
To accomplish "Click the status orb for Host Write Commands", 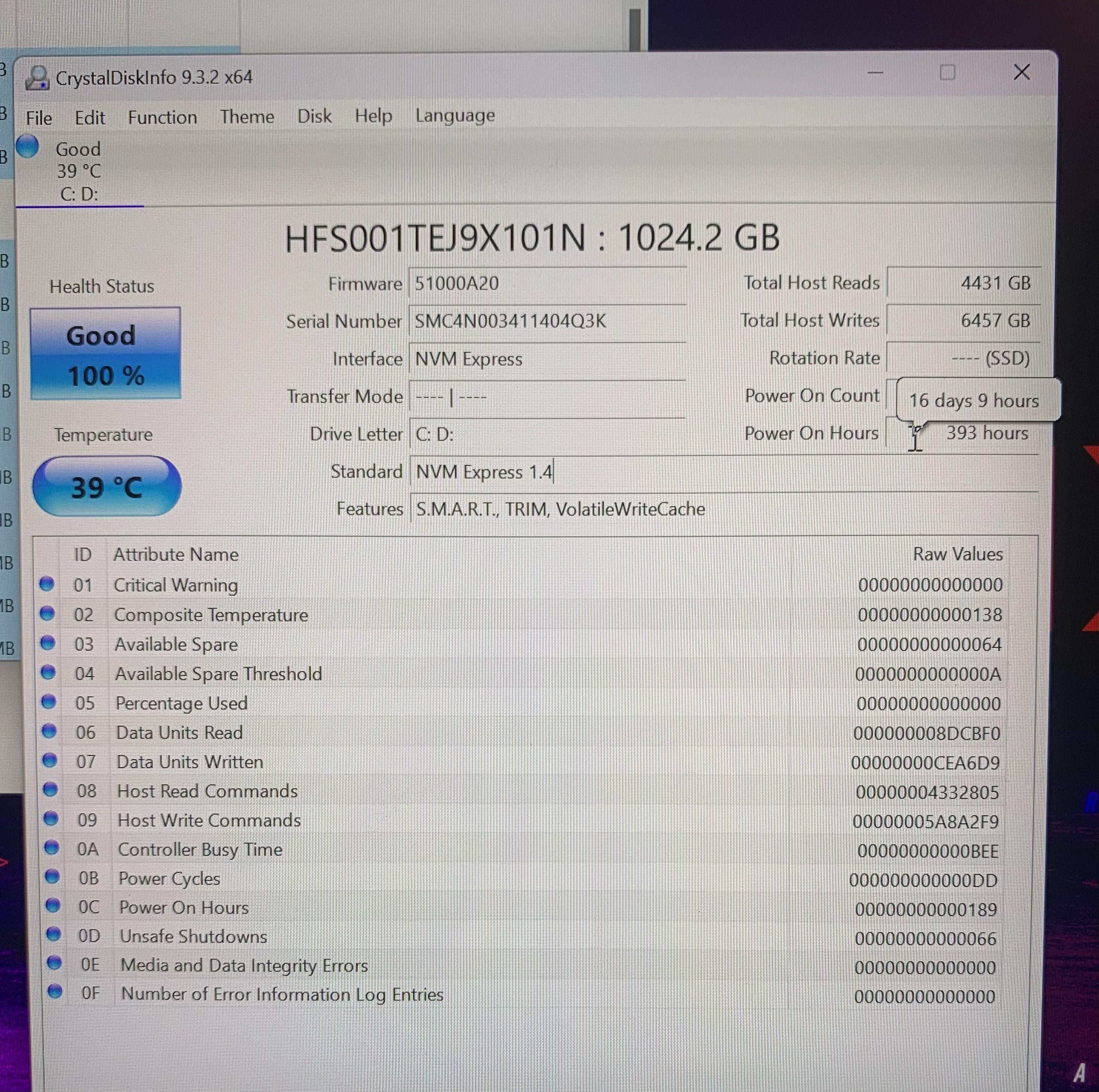I will pos(51,819).
